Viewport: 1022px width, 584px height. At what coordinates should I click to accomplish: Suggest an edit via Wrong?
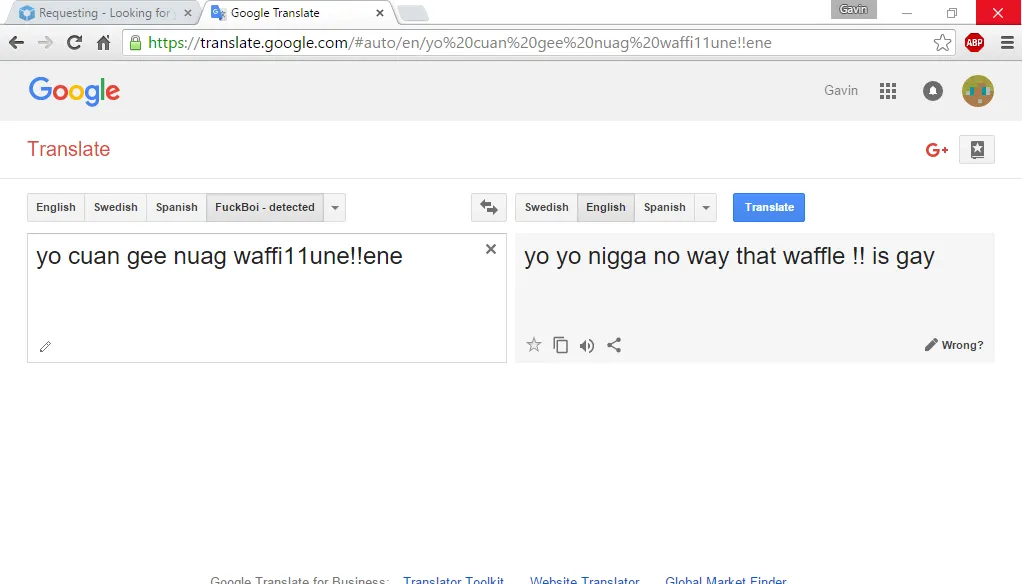[x=954, y=345]
